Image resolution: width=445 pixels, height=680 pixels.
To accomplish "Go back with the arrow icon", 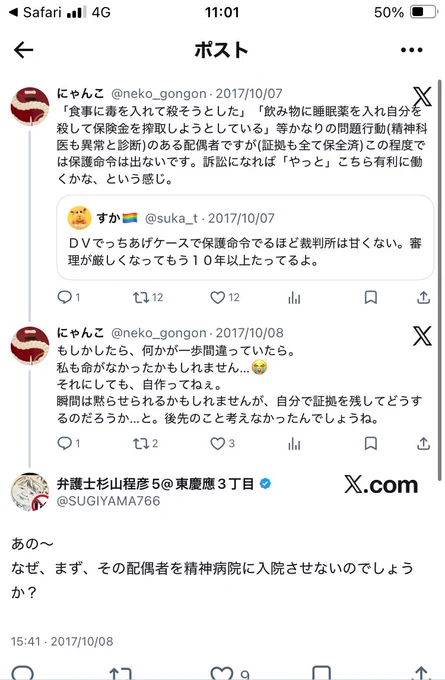I will [23, 50].
